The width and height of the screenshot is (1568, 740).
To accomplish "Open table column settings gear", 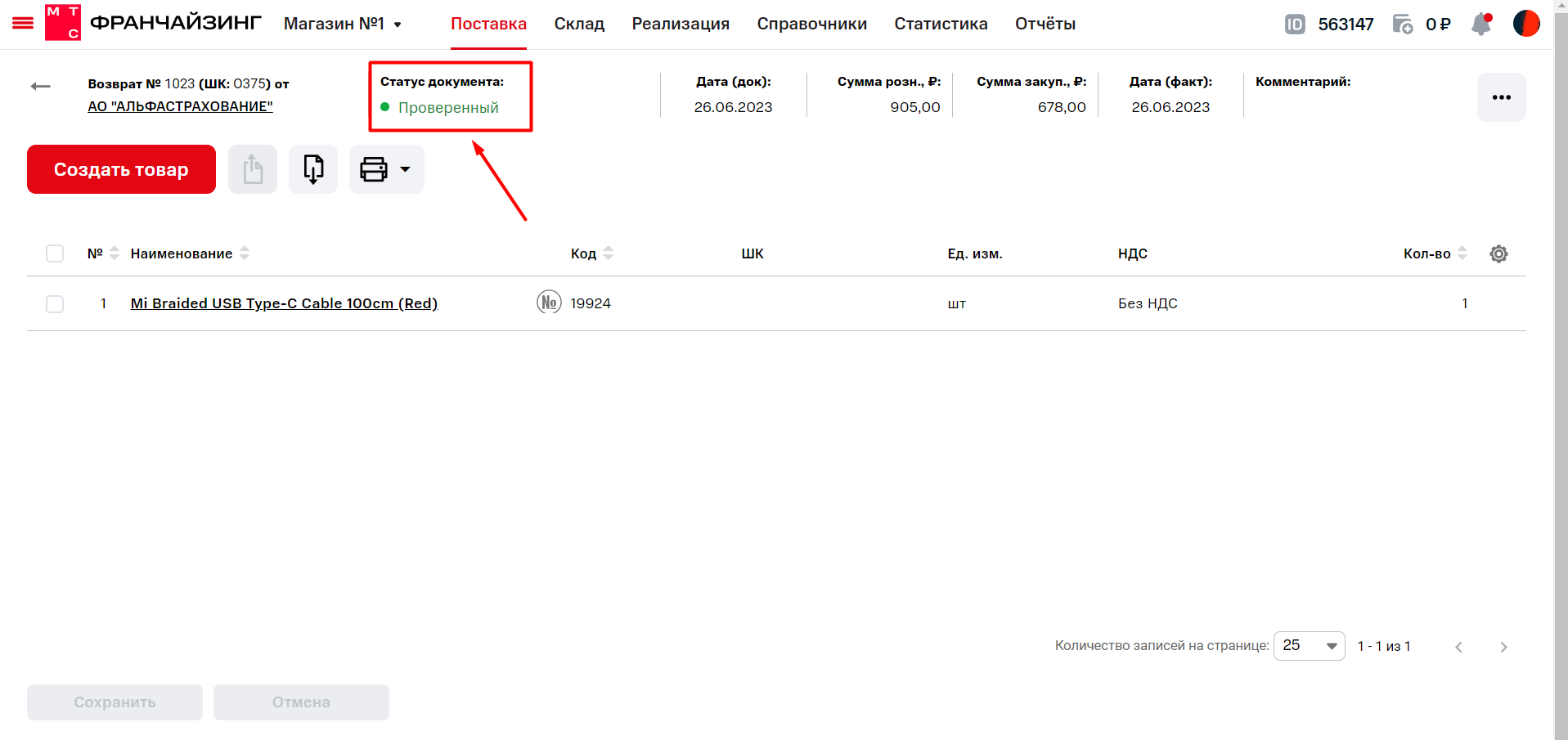I will tap(1498, 253).
